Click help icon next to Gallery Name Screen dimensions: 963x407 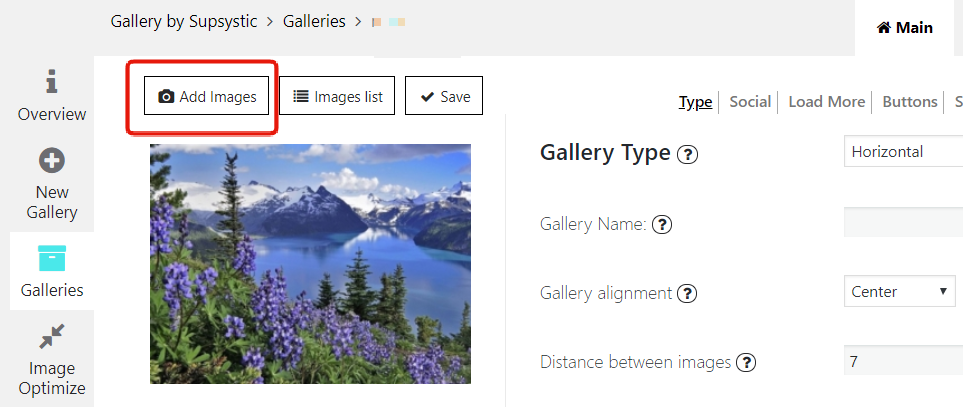(661, 225)
